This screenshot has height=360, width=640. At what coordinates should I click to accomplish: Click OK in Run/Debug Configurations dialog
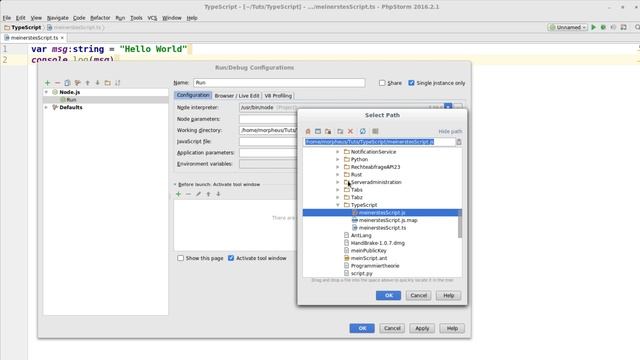(362, 328)
